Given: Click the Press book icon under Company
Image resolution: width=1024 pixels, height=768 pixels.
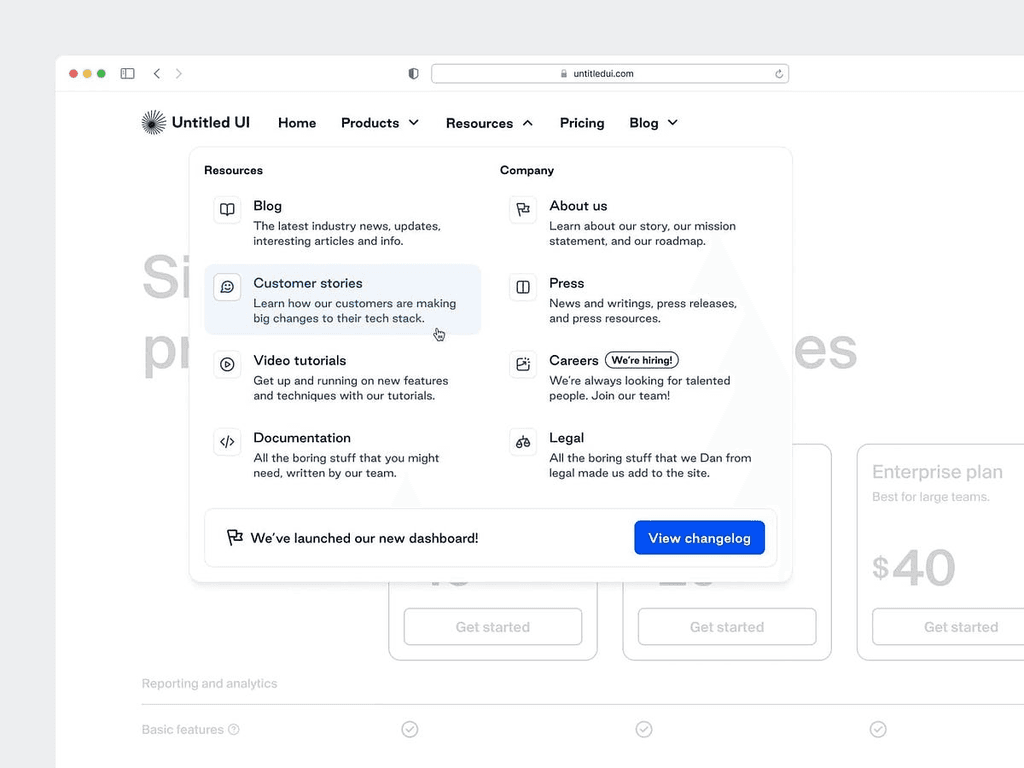Looking at the screenshot, I should tap(522, 288).
